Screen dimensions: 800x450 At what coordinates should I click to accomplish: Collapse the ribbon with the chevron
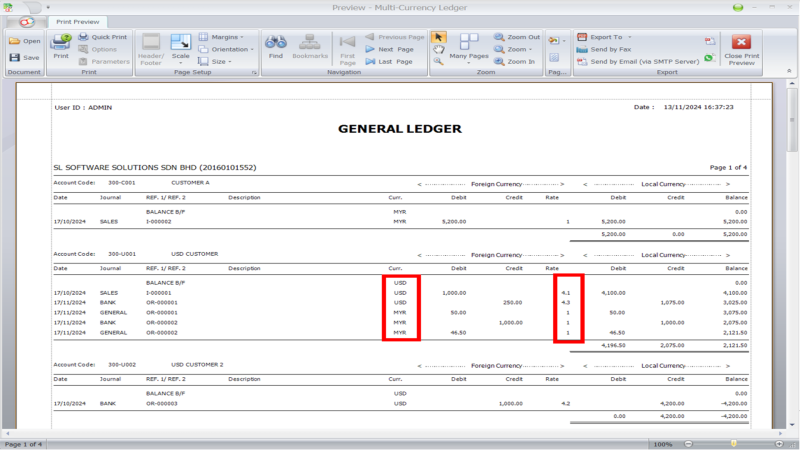[x=789, y=71]
